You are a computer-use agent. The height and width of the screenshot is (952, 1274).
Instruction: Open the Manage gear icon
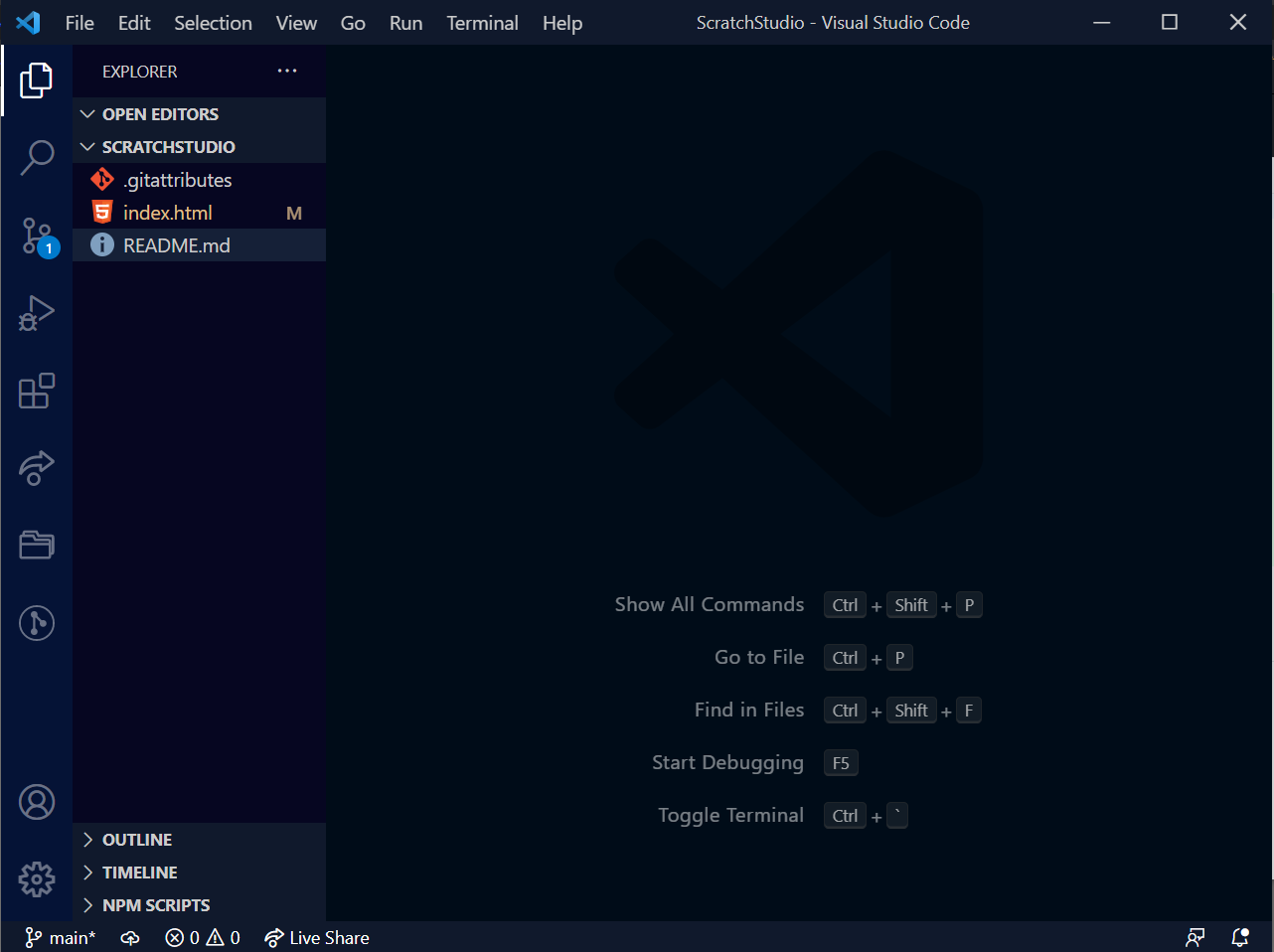[x=37, y=879]
